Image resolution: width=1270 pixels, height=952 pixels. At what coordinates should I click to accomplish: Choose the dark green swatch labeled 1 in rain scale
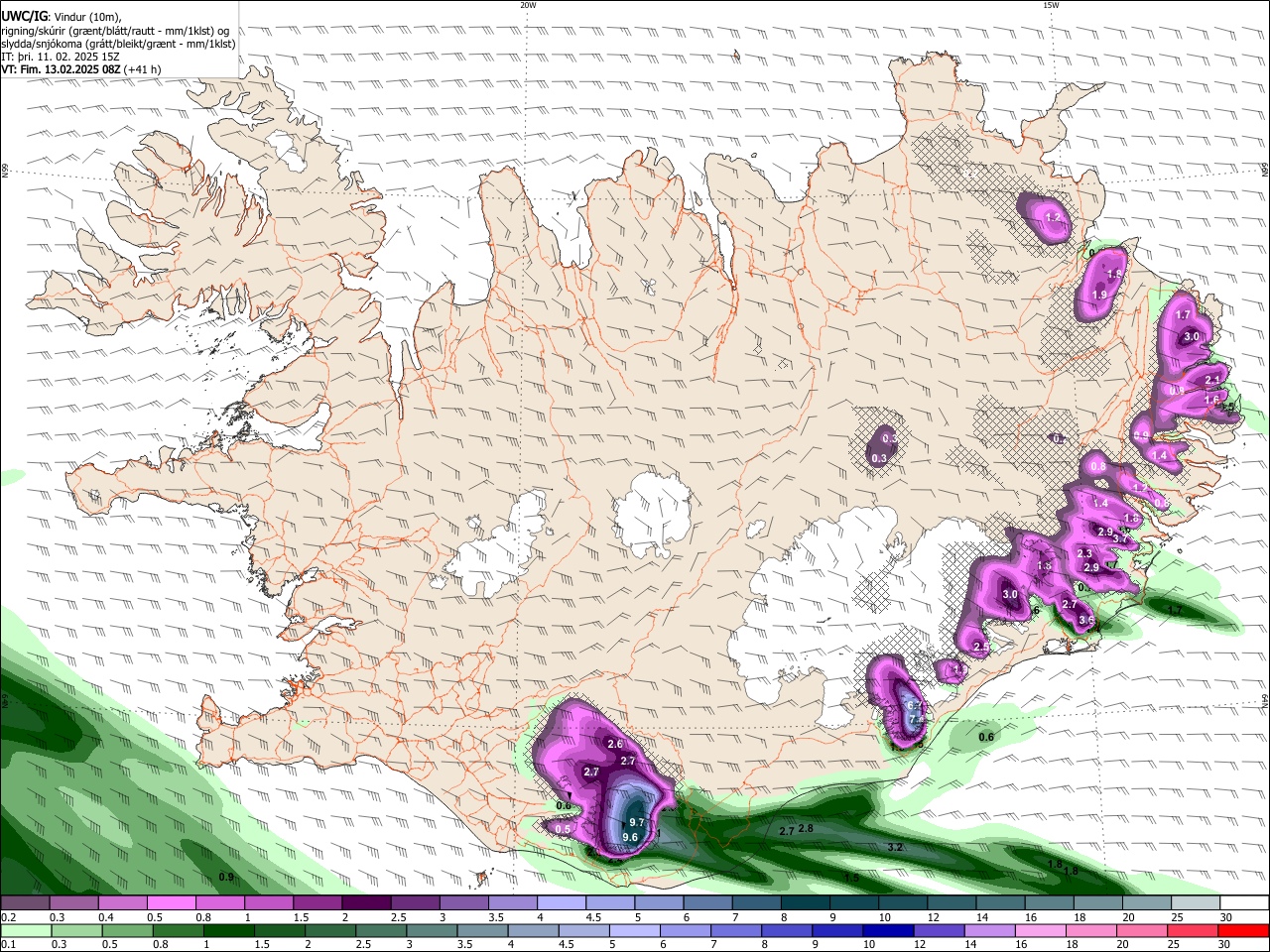pos(230,930)
